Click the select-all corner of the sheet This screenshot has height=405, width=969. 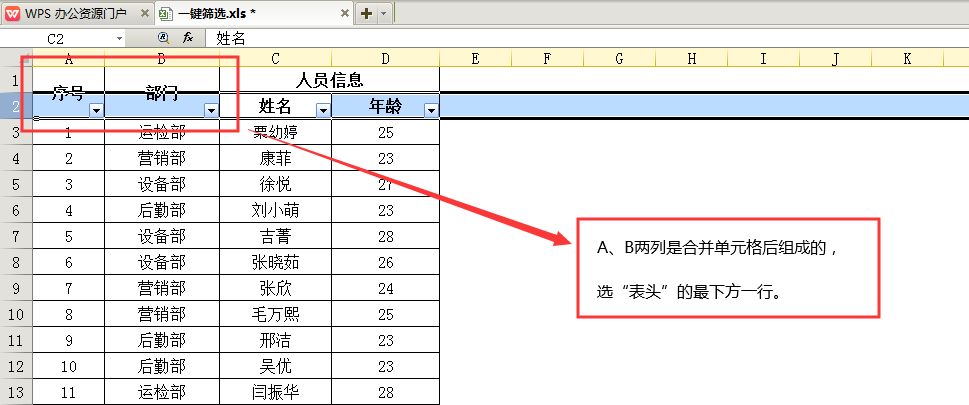point(16,58)
